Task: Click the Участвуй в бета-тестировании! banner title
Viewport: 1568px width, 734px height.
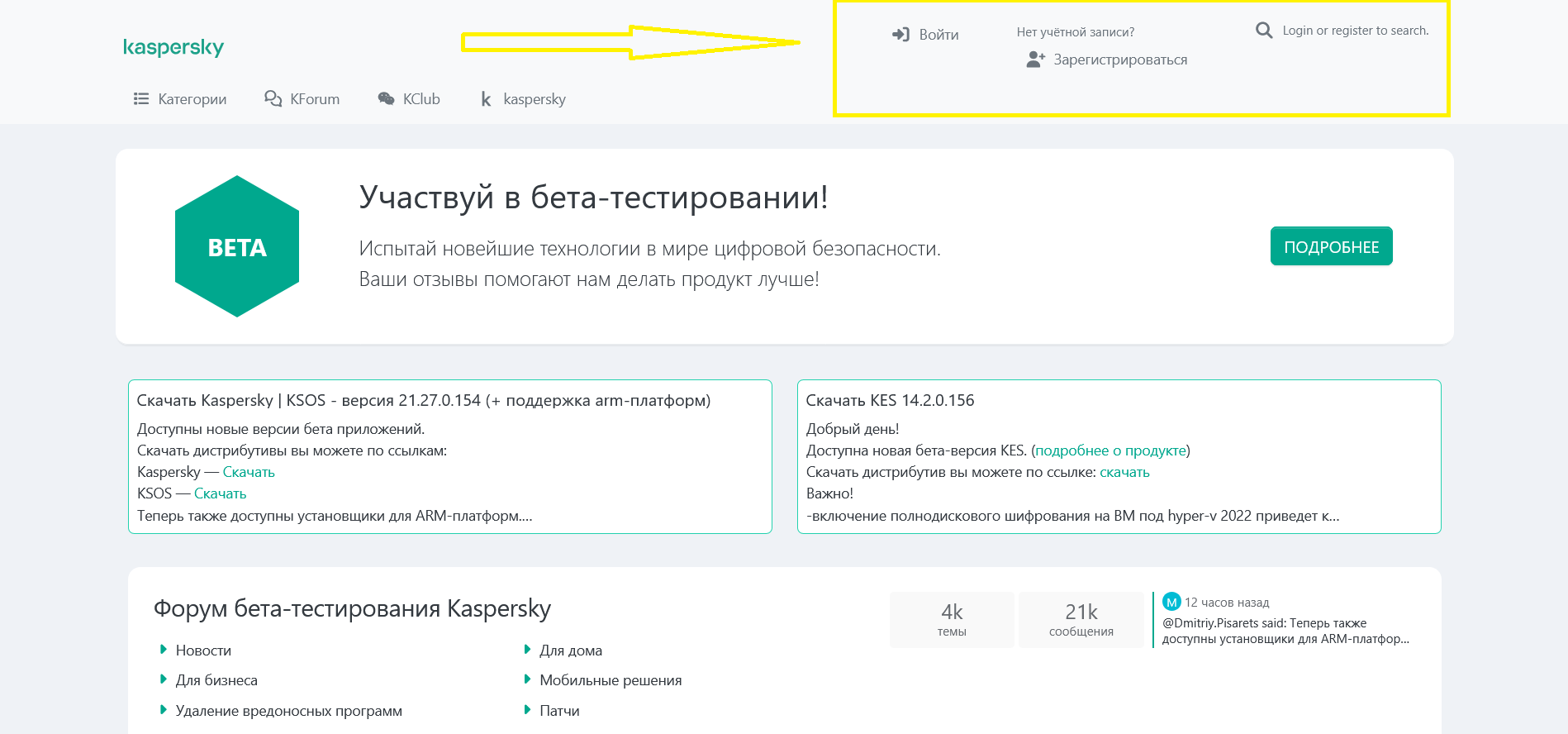Action: coord(593,198)
